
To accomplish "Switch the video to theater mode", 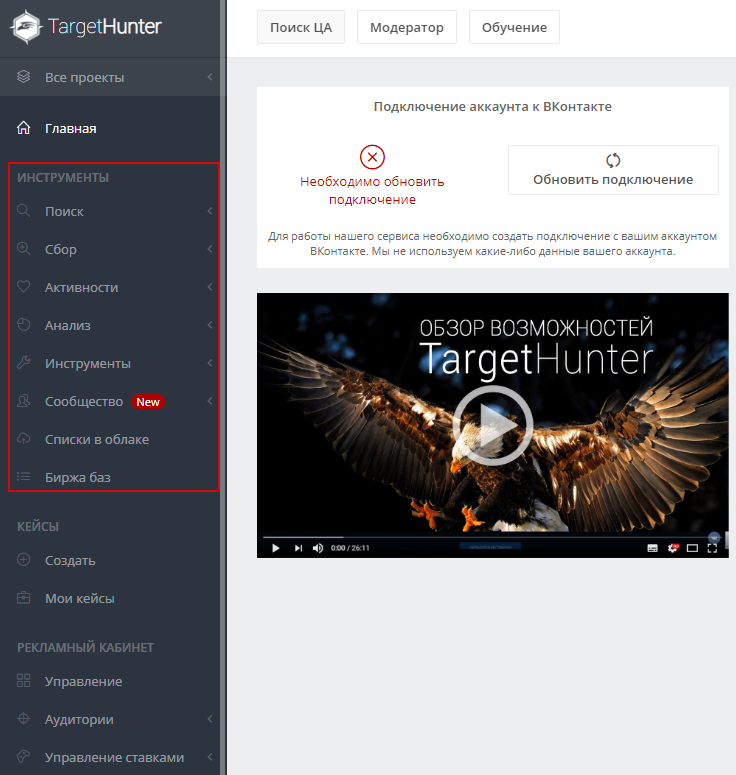I will coord(693,548).
